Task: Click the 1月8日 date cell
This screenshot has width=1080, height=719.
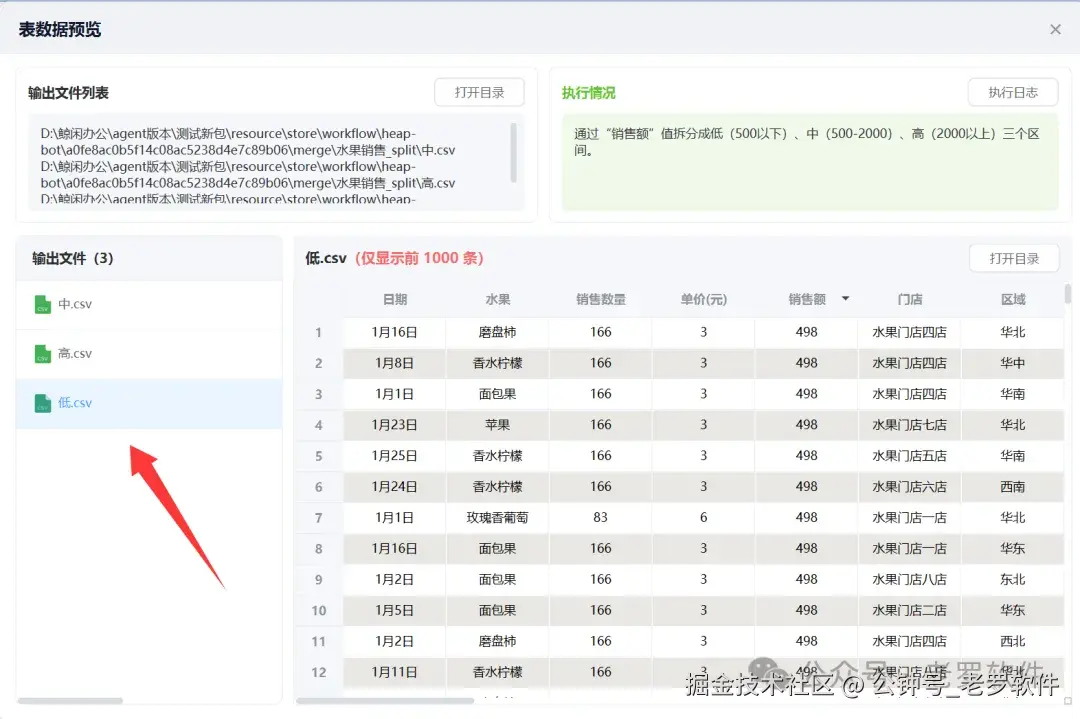Action: point(395,363)
